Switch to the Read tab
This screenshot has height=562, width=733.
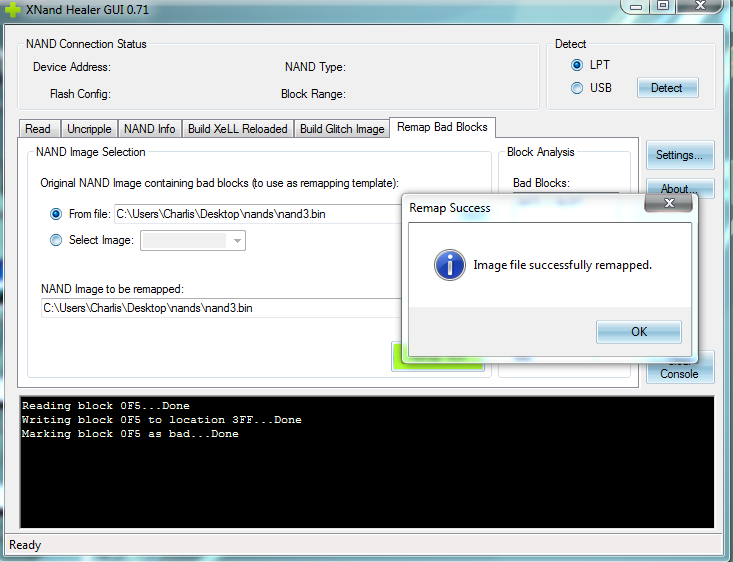tap(38, 129)
